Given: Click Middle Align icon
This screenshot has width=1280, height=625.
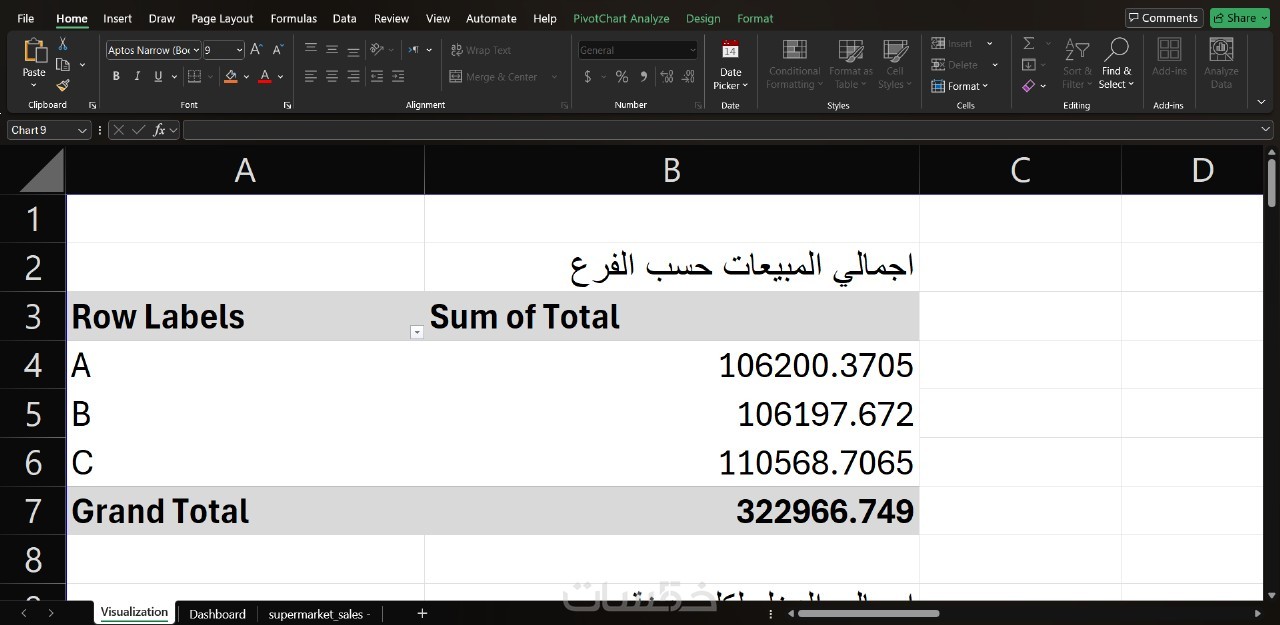Looking at the screenshot, I should pyautogui.click(x=332, y=49).
